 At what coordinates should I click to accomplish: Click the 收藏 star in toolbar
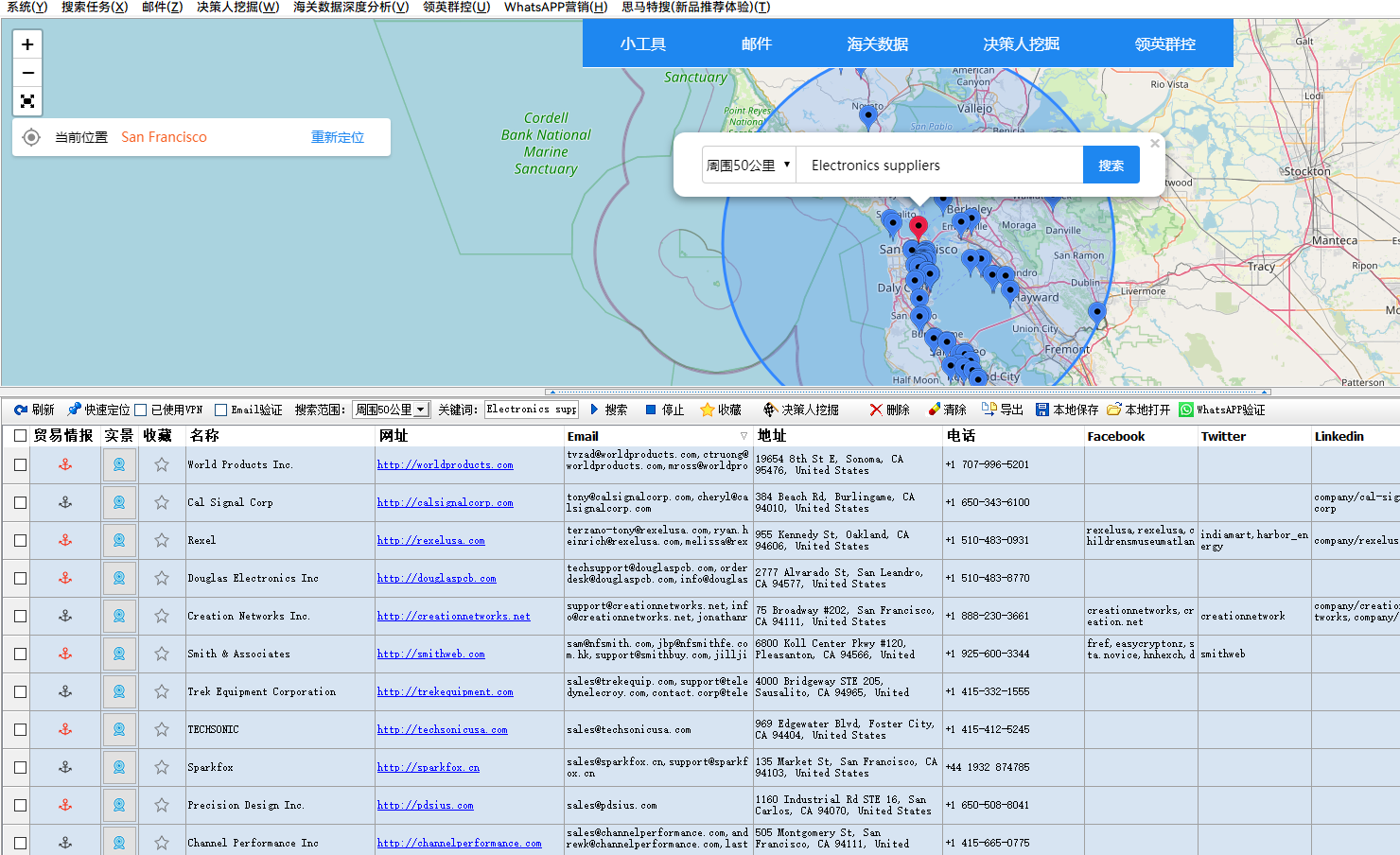click(x=721, y=410)
